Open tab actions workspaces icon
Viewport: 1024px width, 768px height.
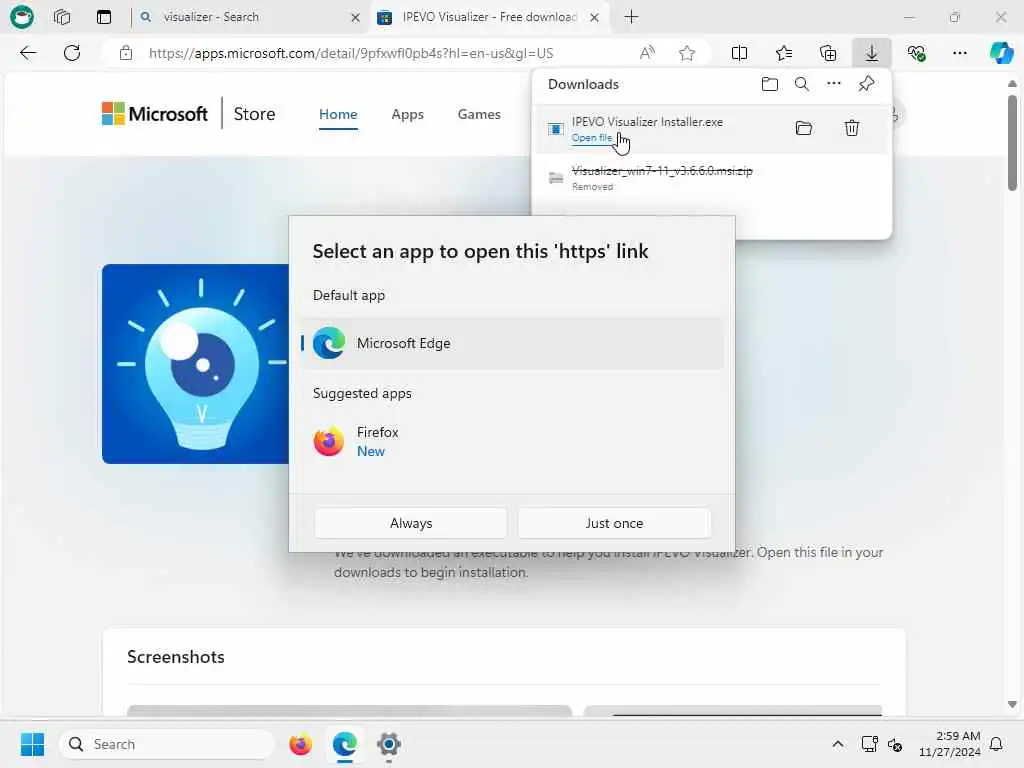pos(62,17)
